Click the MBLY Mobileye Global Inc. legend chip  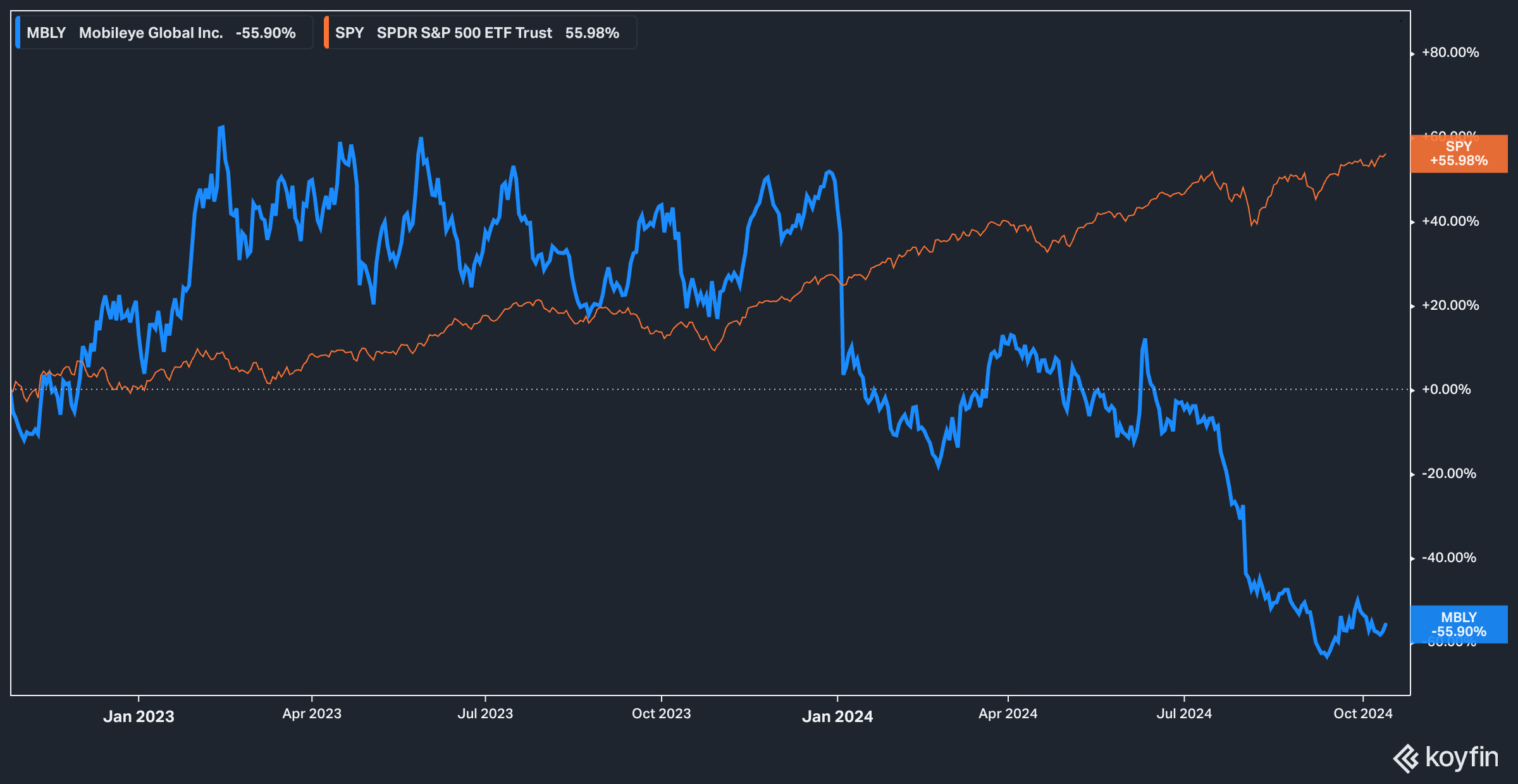(x=164, y=33)
